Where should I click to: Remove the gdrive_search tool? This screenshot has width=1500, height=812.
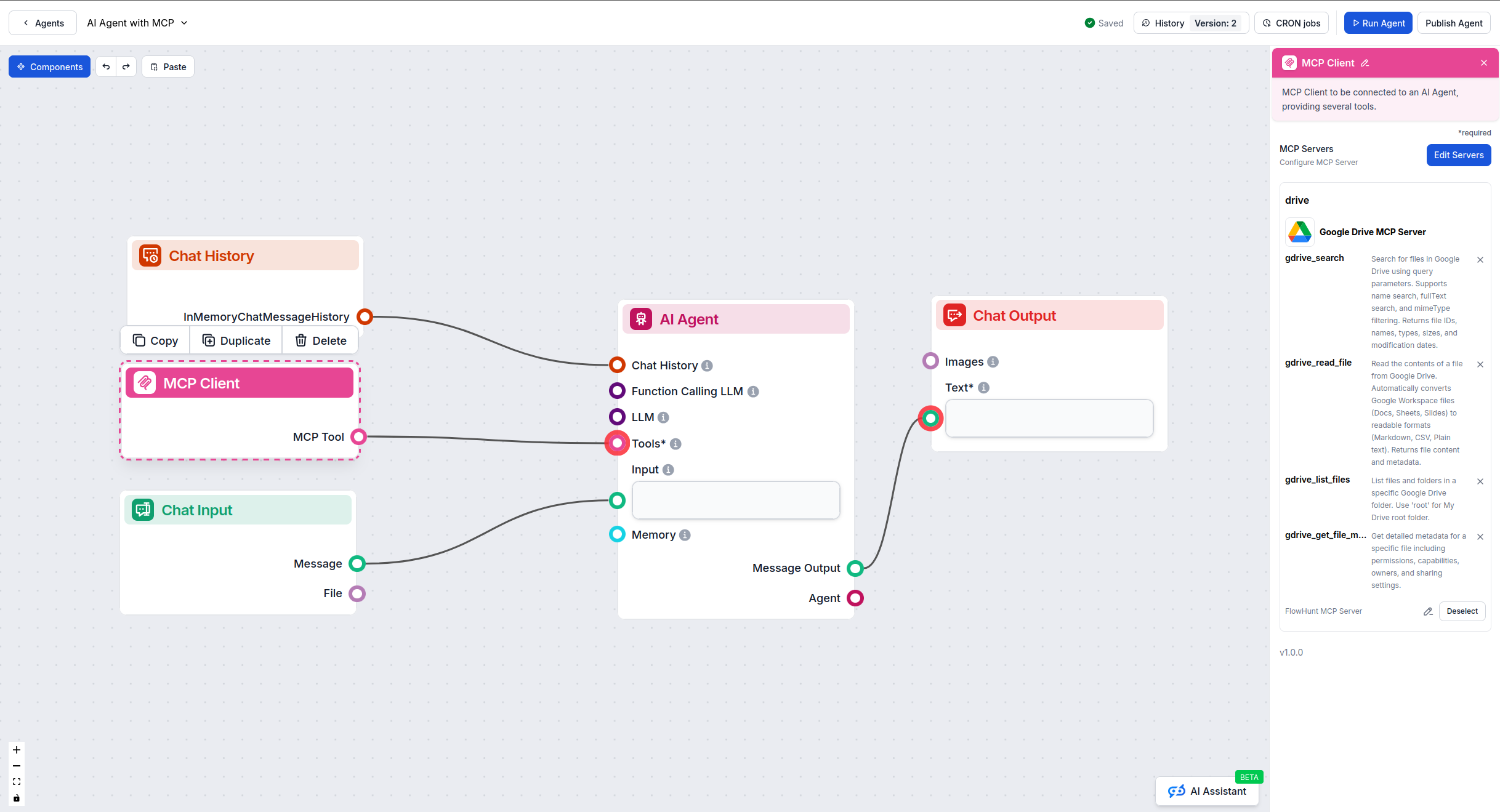pyautogui.click(x=1480, y=260)
